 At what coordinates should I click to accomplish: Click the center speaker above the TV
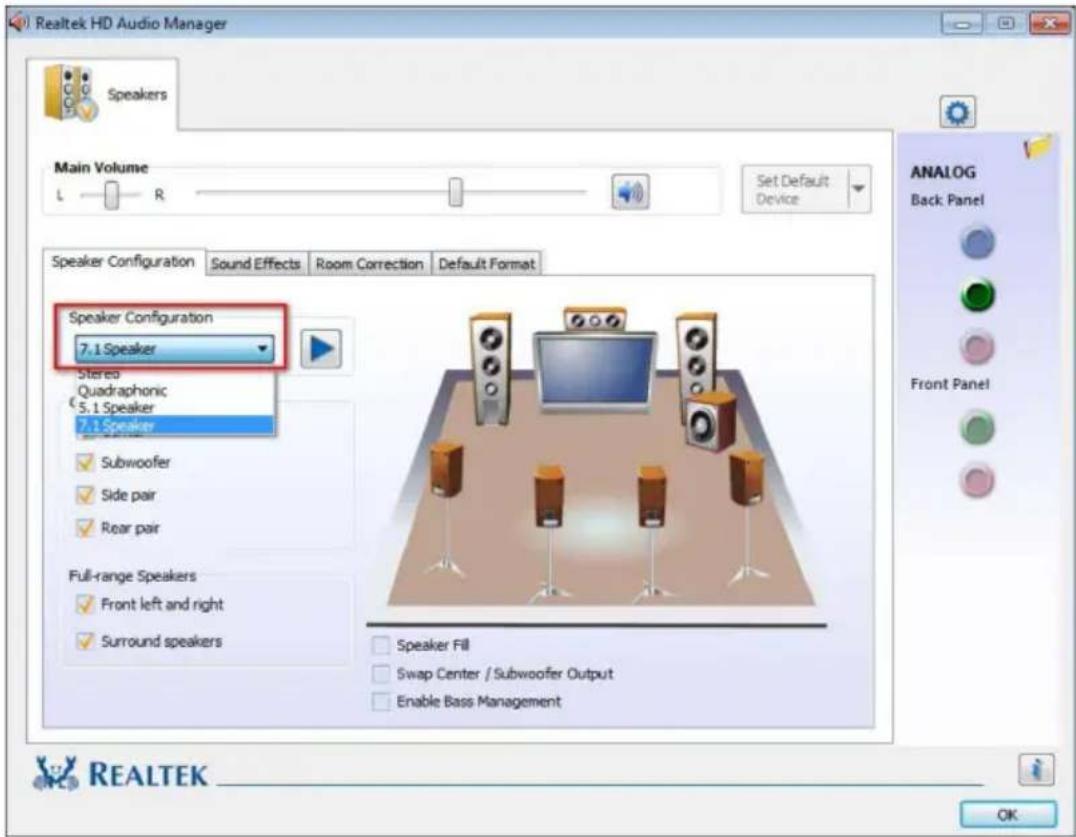[x=594, y=319]
